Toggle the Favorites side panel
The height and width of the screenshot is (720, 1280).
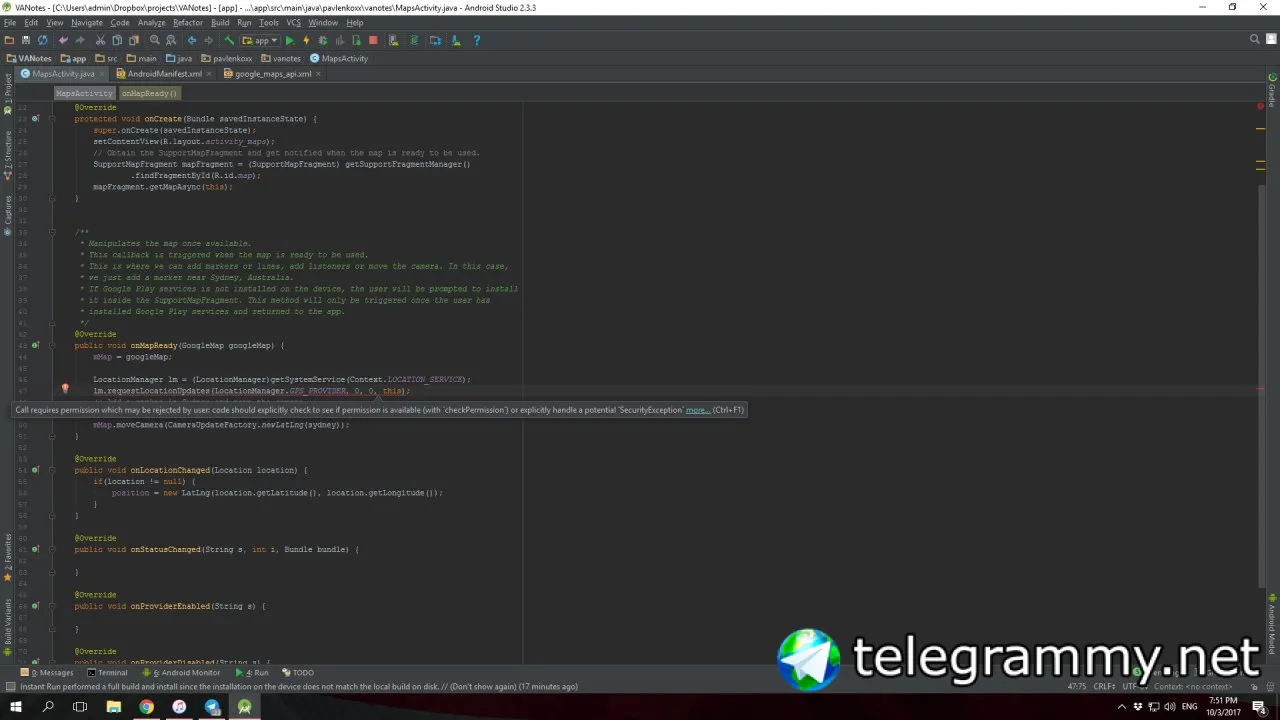(x=8, y=558)
